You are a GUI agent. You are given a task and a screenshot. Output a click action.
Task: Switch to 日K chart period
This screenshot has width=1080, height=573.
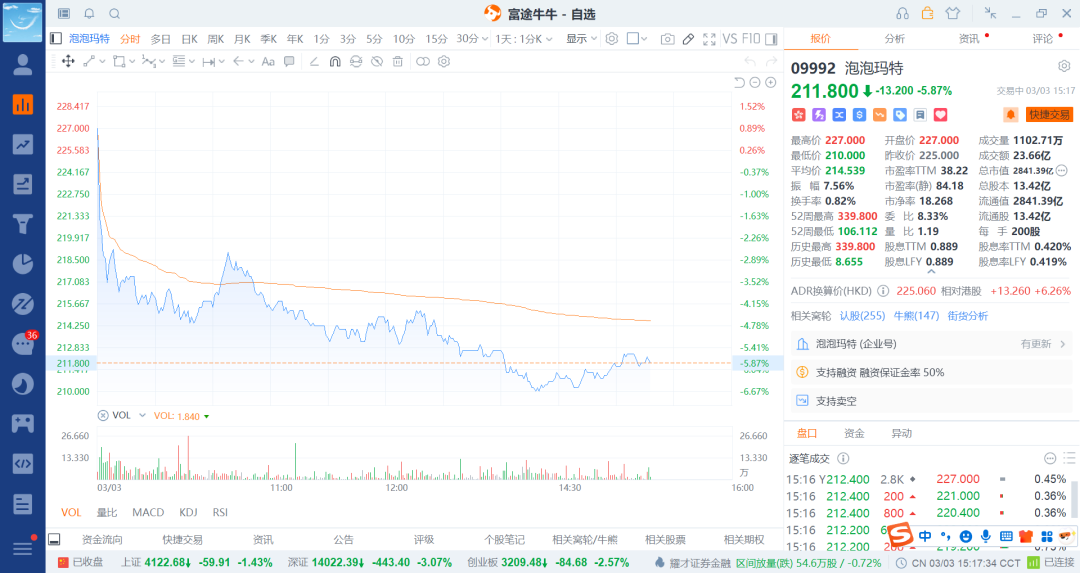click(189, 39)
